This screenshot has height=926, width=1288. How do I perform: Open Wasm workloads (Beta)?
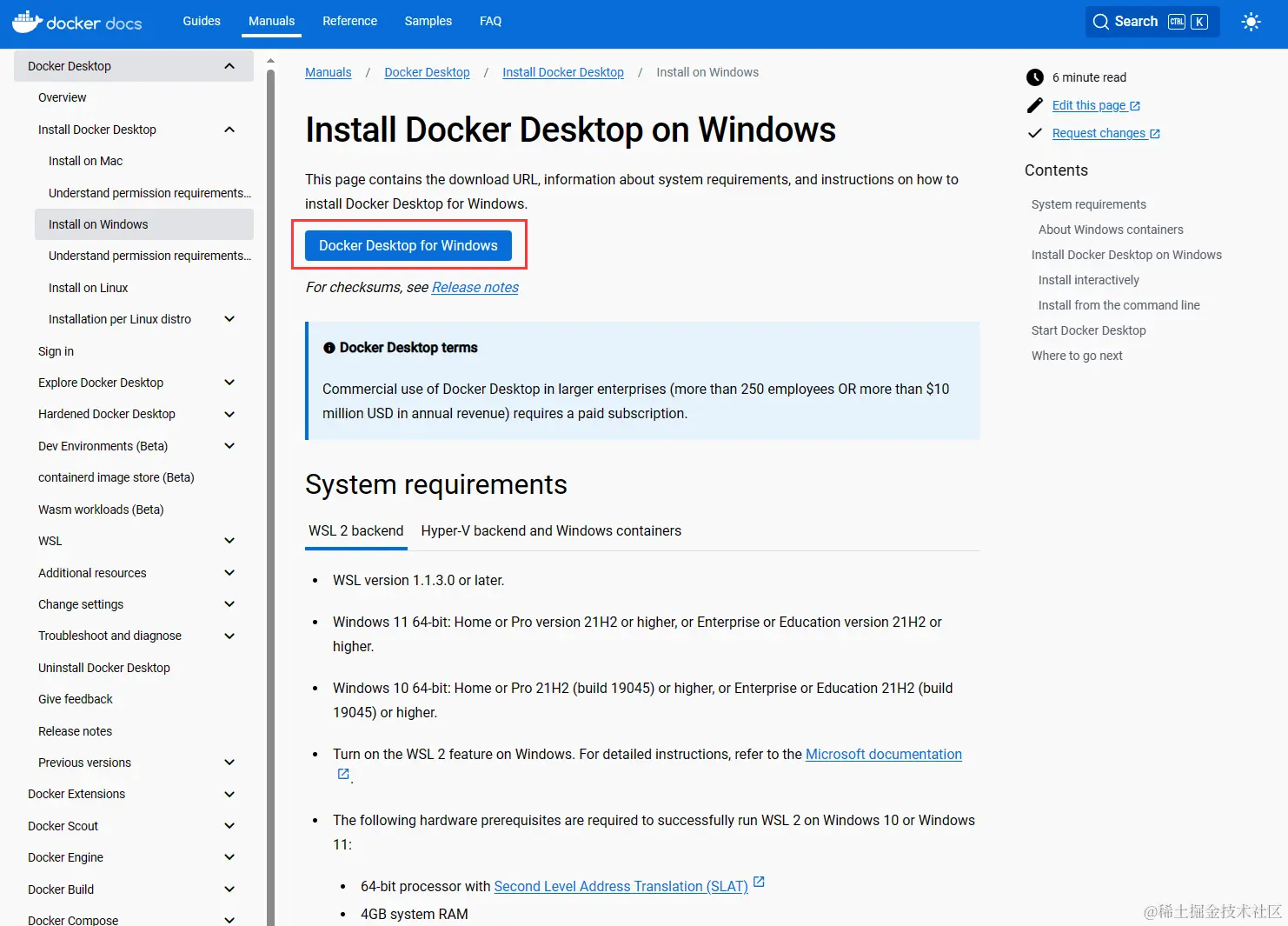tap(101, 510)
